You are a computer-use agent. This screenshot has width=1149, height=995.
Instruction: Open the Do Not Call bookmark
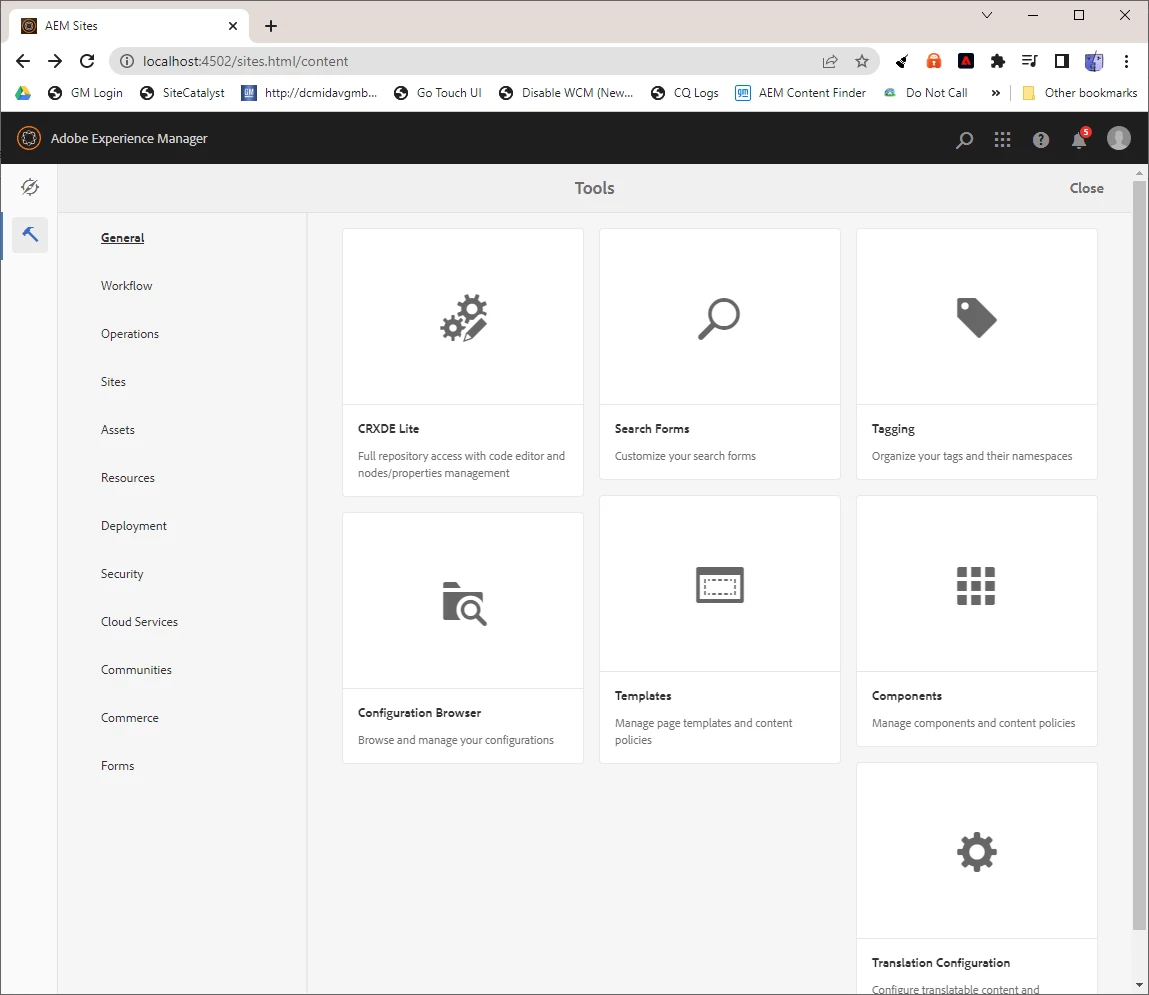[926, 93]
